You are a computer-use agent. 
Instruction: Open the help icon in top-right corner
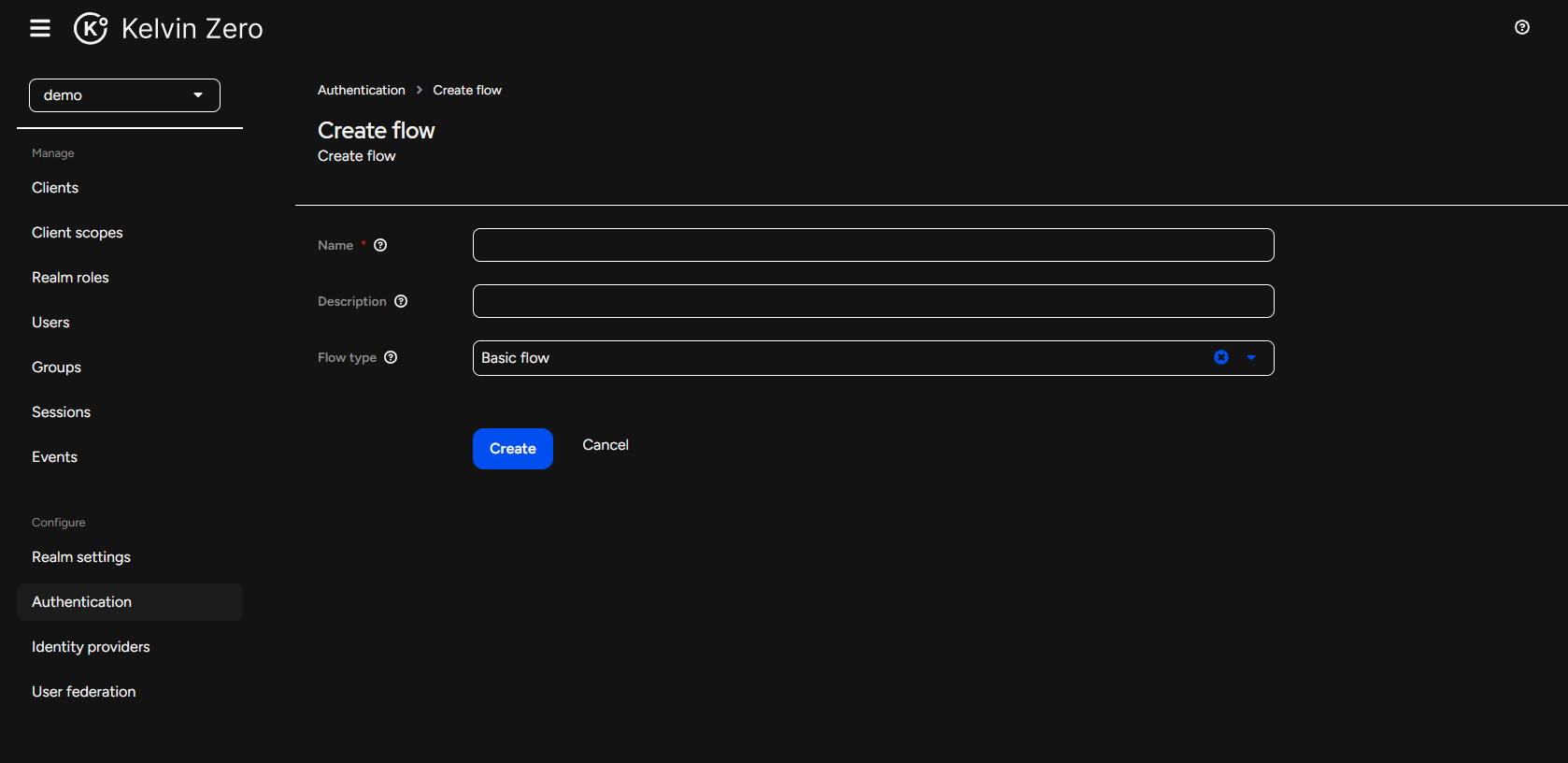(1522, 27)
